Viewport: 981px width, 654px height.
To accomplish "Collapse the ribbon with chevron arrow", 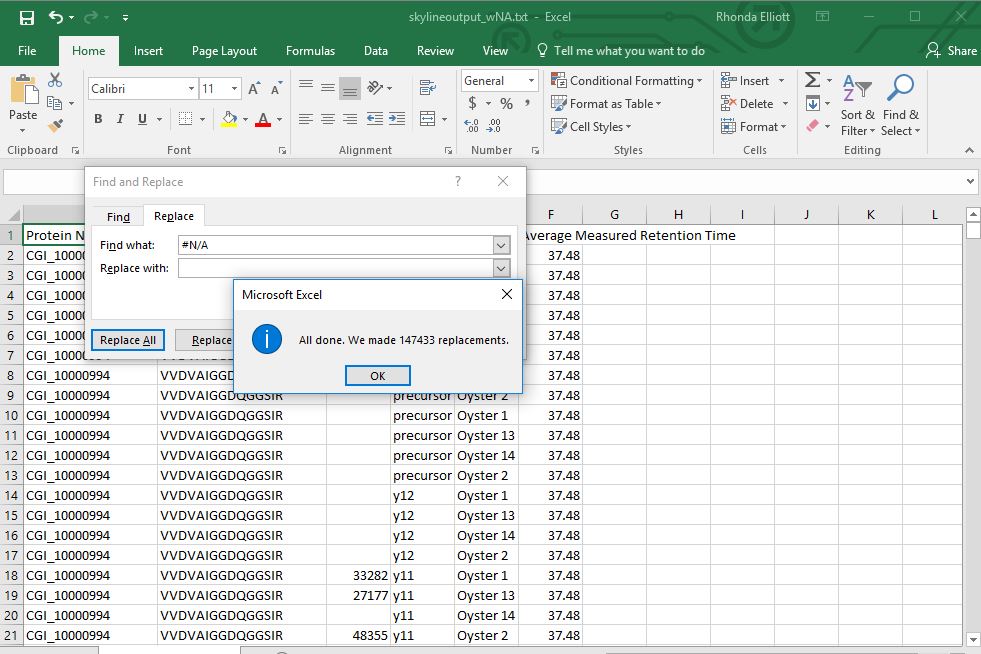I will [x=969, y=150].
